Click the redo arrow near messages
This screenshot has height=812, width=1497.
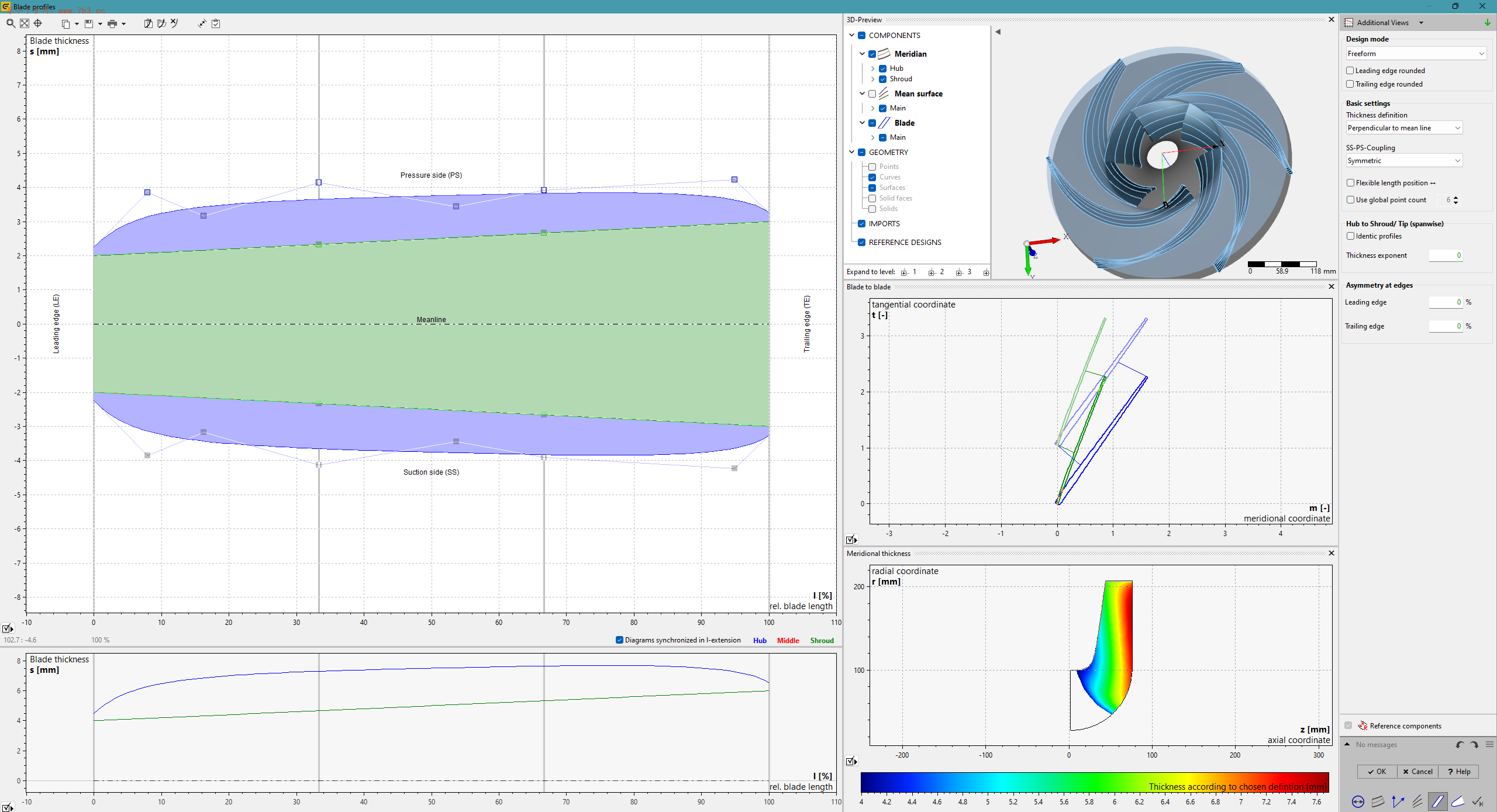tap(1474, 744)
